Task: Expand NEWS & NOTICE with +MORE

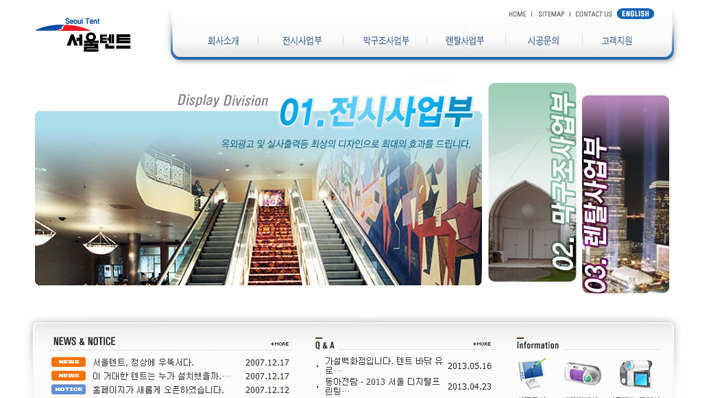Action: [x=280, y=344]
